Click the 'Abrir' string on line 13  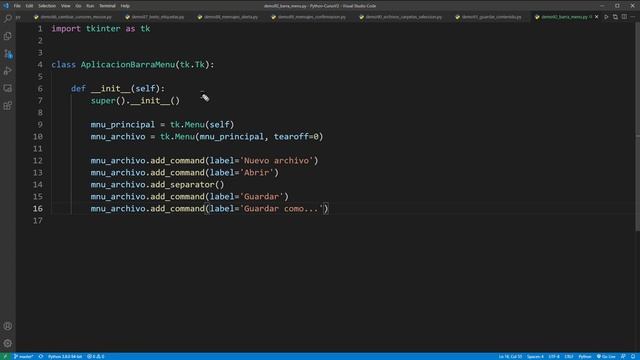point(257,172)
